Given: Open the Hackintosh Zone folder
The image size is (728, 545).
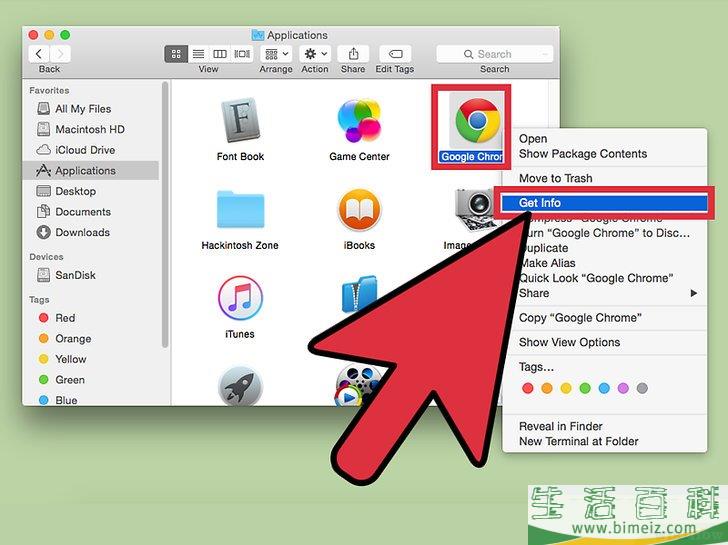Looking at the screenshot, I should pyautogui.click(x=240, y=209).
